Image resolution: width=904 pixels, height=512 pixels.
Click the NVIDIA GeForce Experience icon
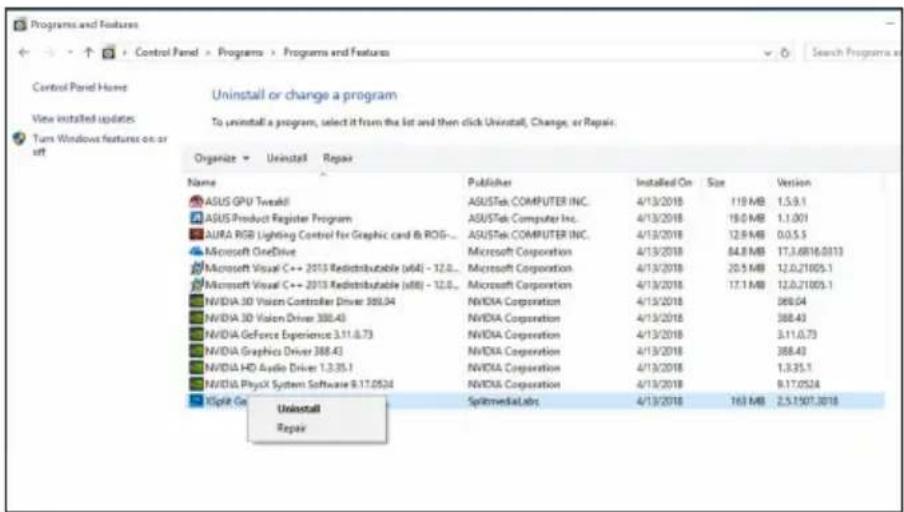click(x=197, y=335)
